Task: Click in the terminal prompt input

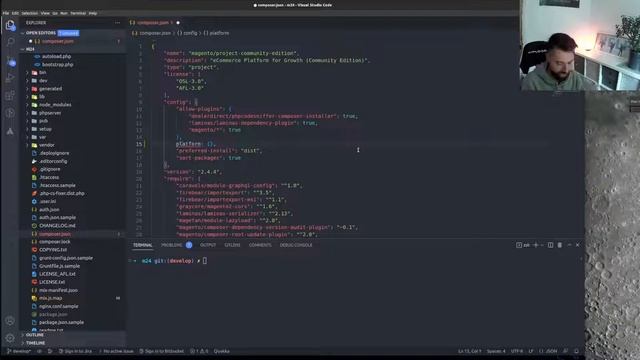Action: 204,261
